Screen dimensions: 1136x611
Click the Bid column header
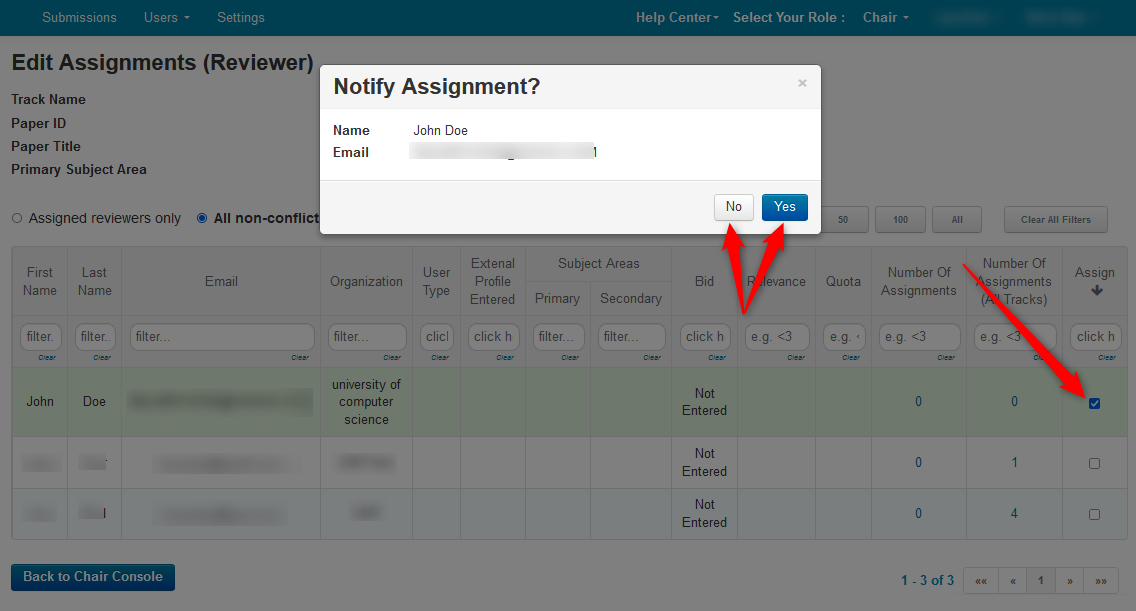[704, 281]
